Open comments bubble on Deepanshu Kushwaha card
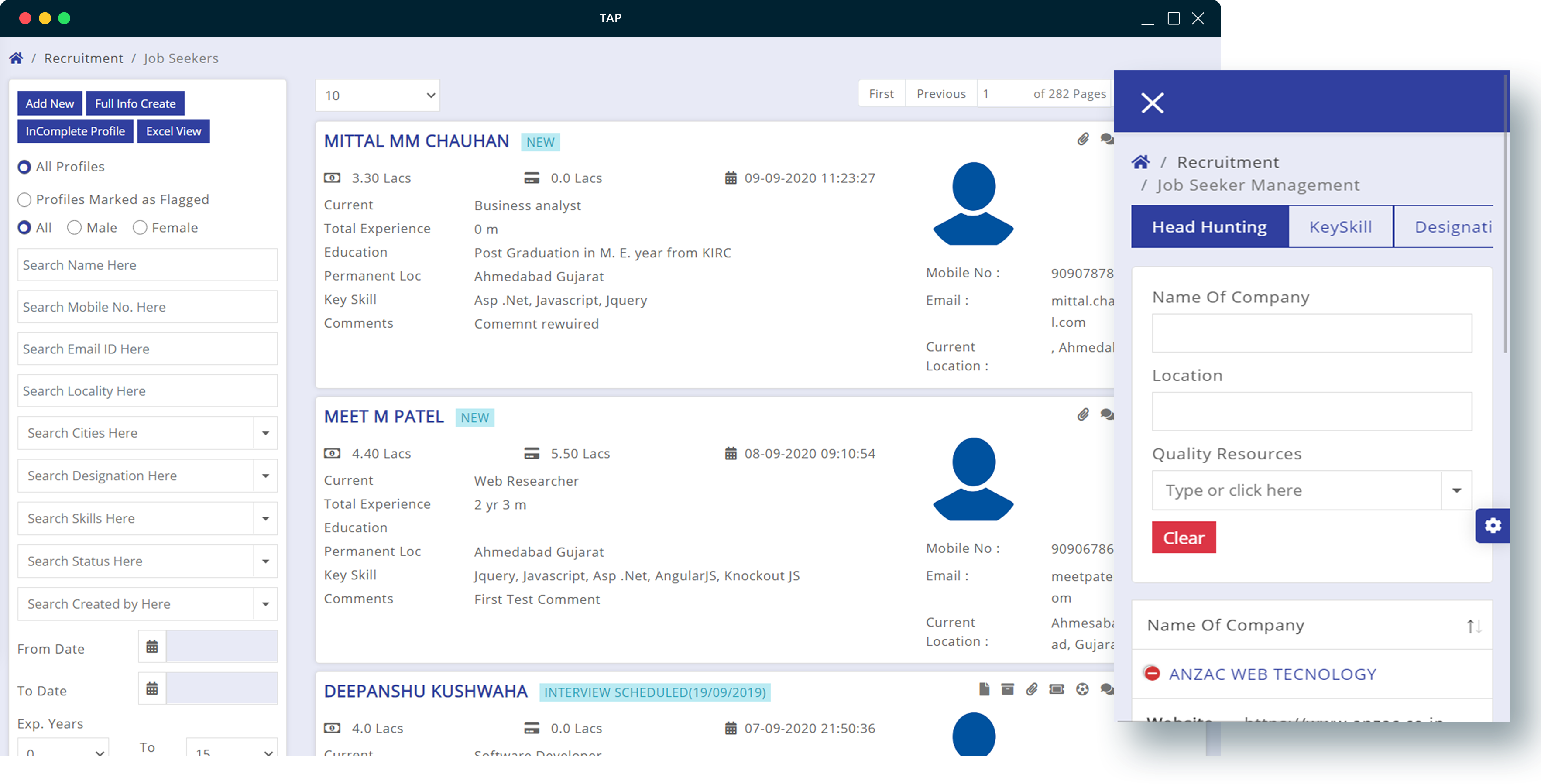 point(1107,689)
